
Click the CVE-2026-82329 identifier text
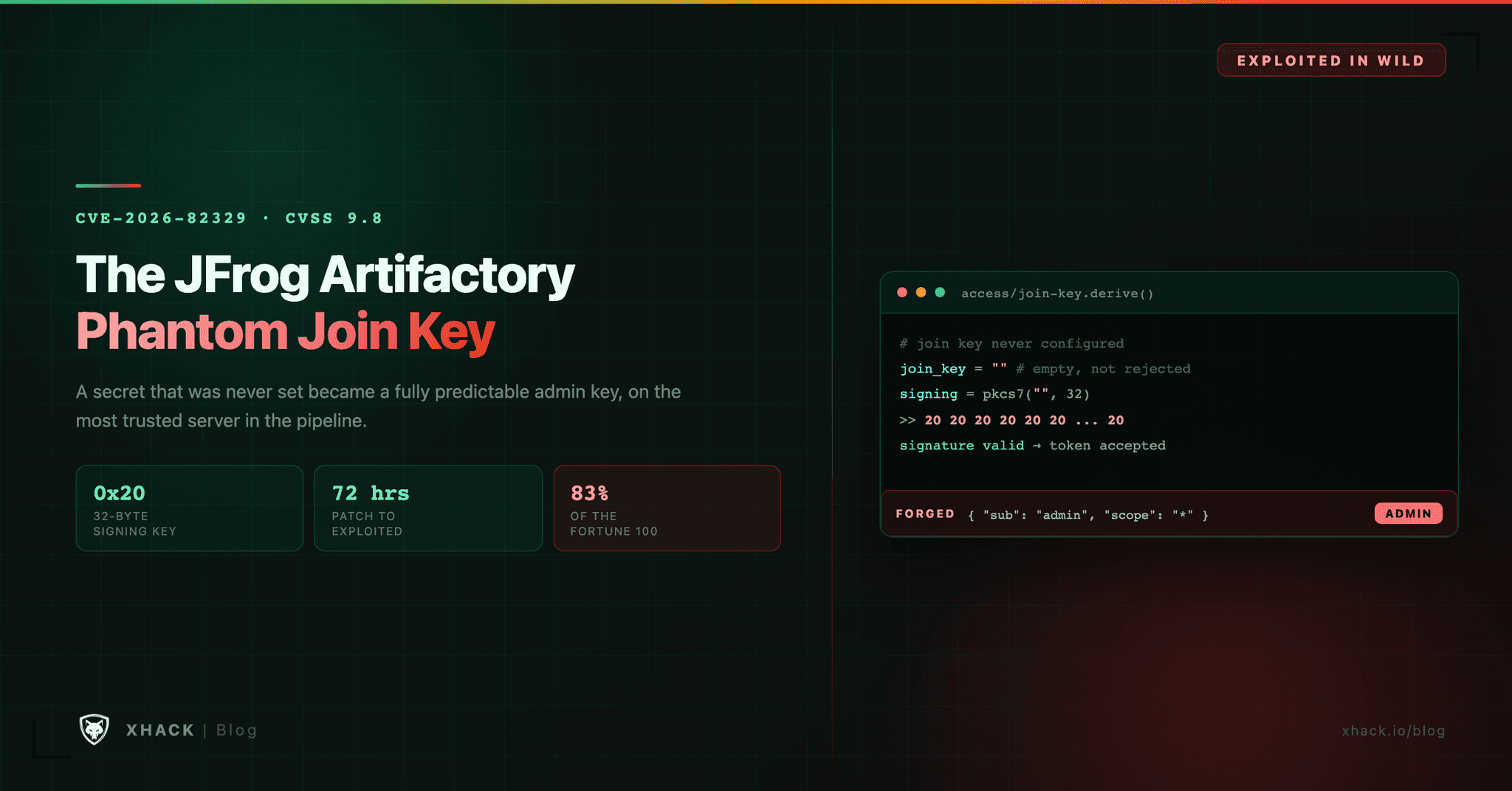pos(161,218)
